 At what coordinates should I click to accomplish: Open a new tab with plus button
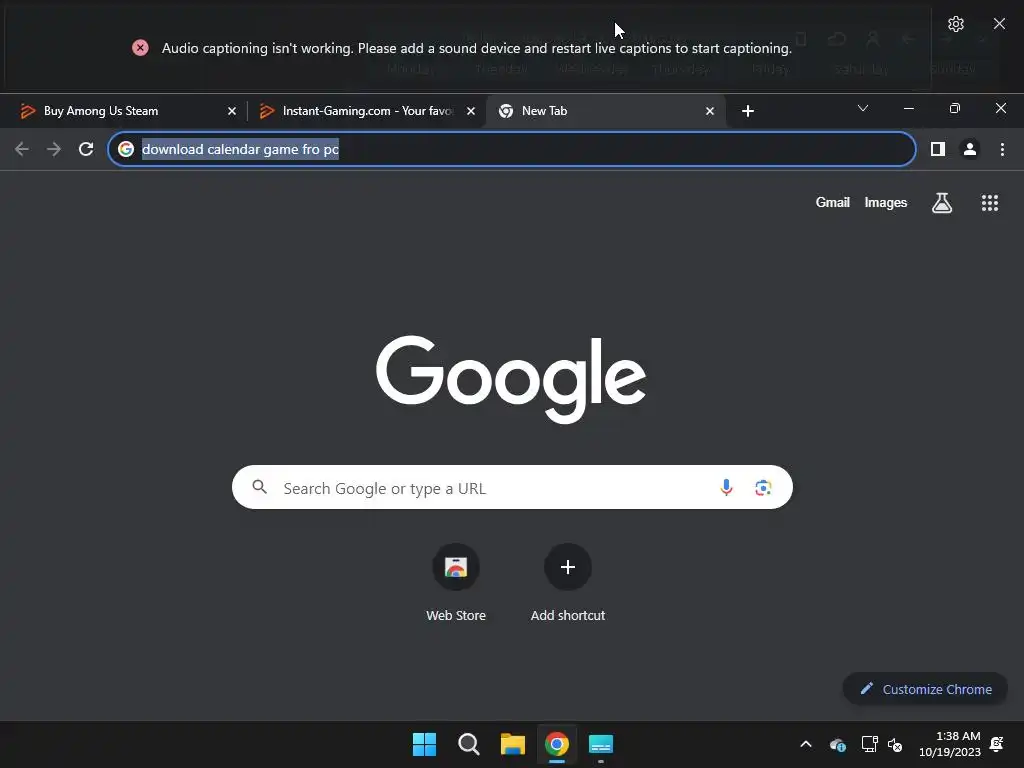(748, 111)
